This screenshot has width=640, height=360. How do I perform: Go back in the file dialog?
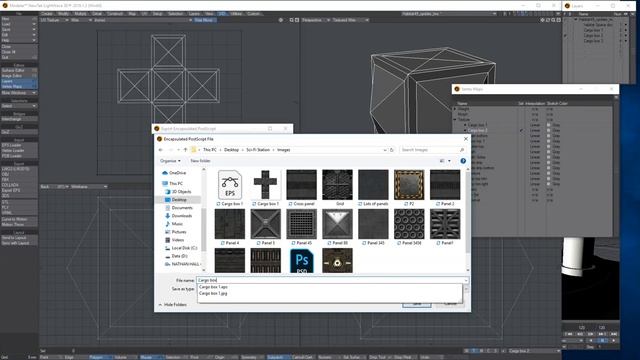point(160,150)
